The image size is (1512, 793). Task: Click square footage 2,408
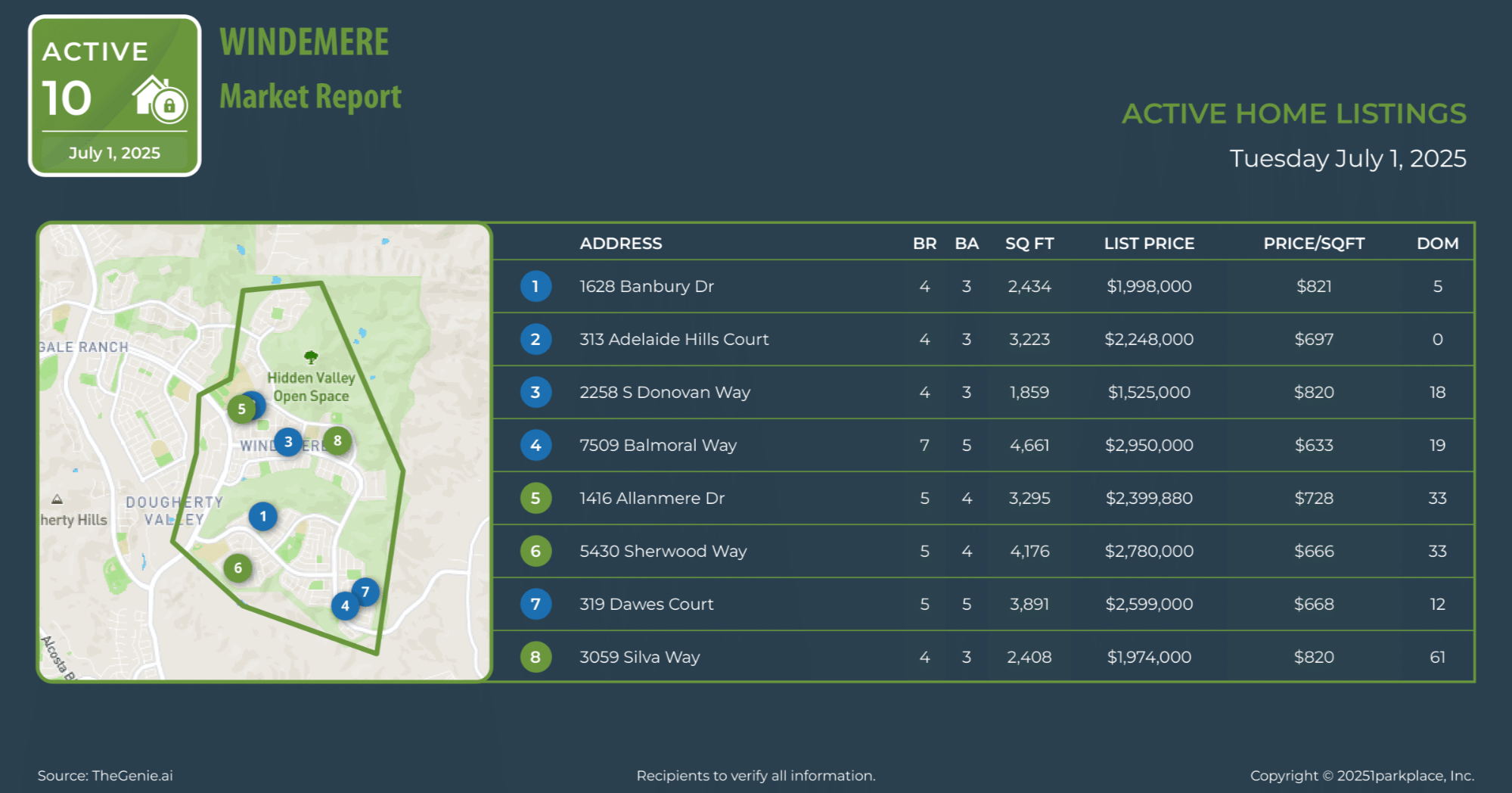click(x=1029, y=658)
